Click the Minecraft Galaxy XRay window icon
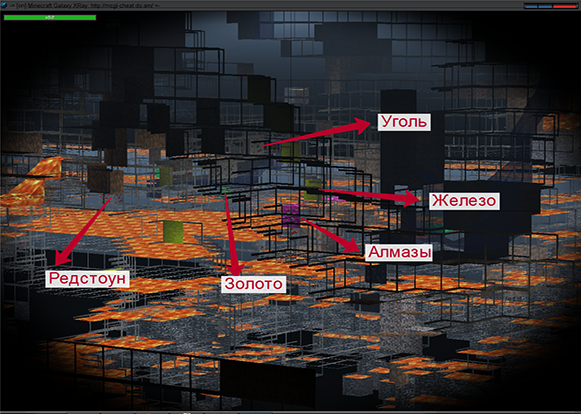This screenshot has width=581, height=414. pyautogui.click(x=4, y=5)
